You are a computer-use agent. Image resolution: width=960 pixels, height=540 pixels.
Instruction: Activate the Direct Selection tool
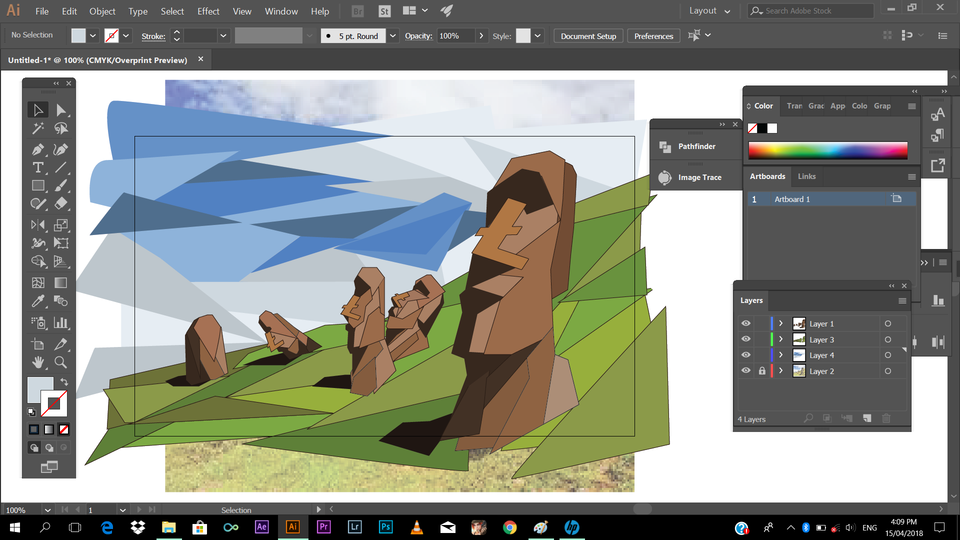tap(61, 110)
